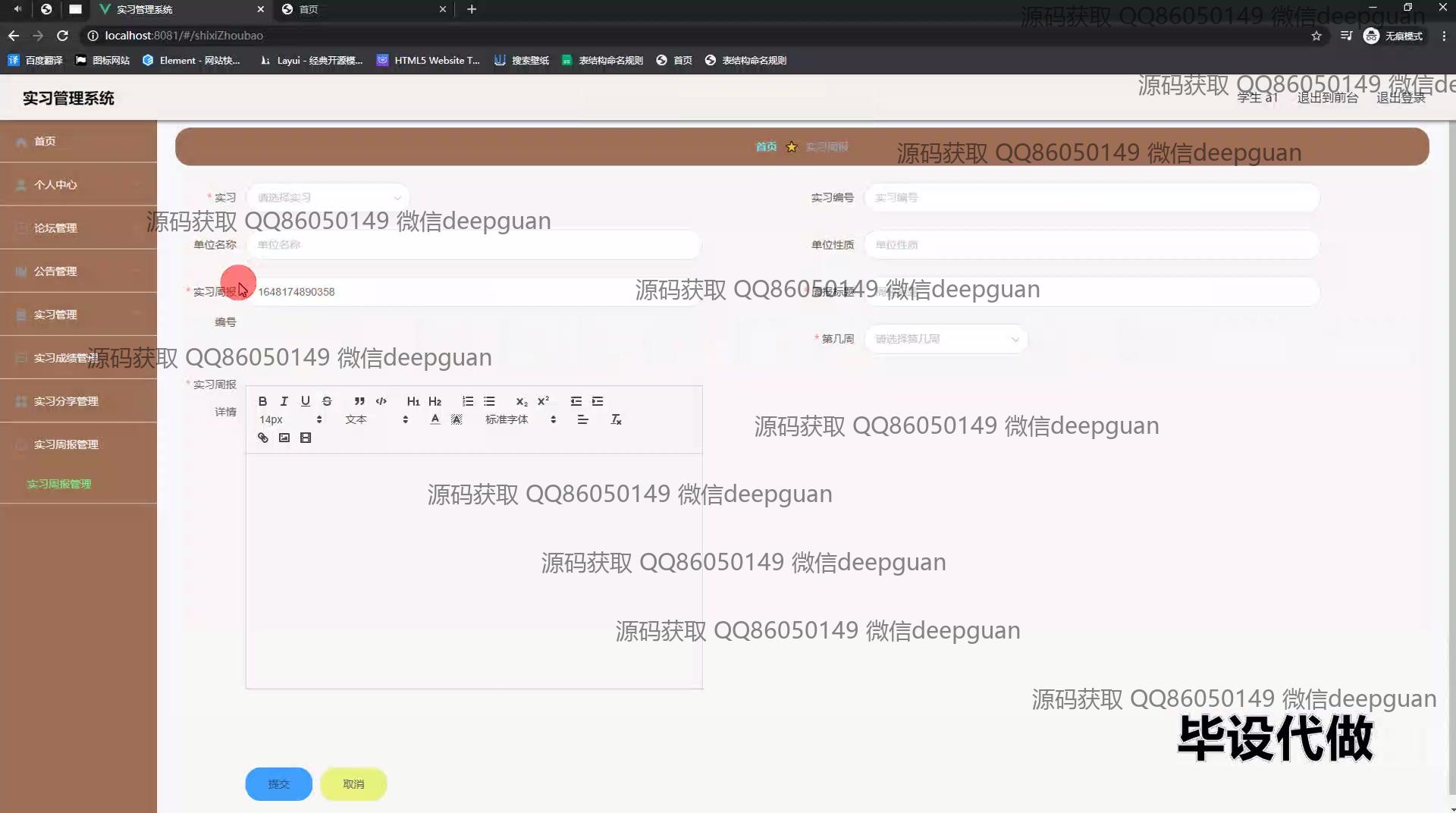The height and width of the screenshot is (813, 1456).
Task: Open a new browser tab
Action: pyautogui.click(x=472, y=9)
